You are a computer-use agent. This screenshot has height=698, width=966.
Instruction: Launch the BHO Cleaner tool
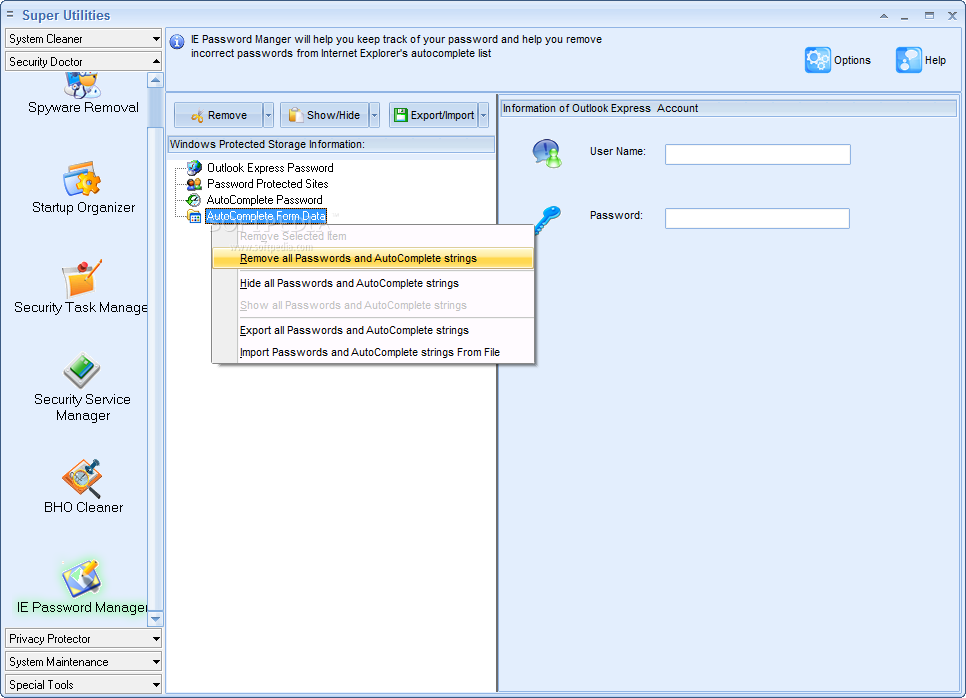[x=82, y=479]
